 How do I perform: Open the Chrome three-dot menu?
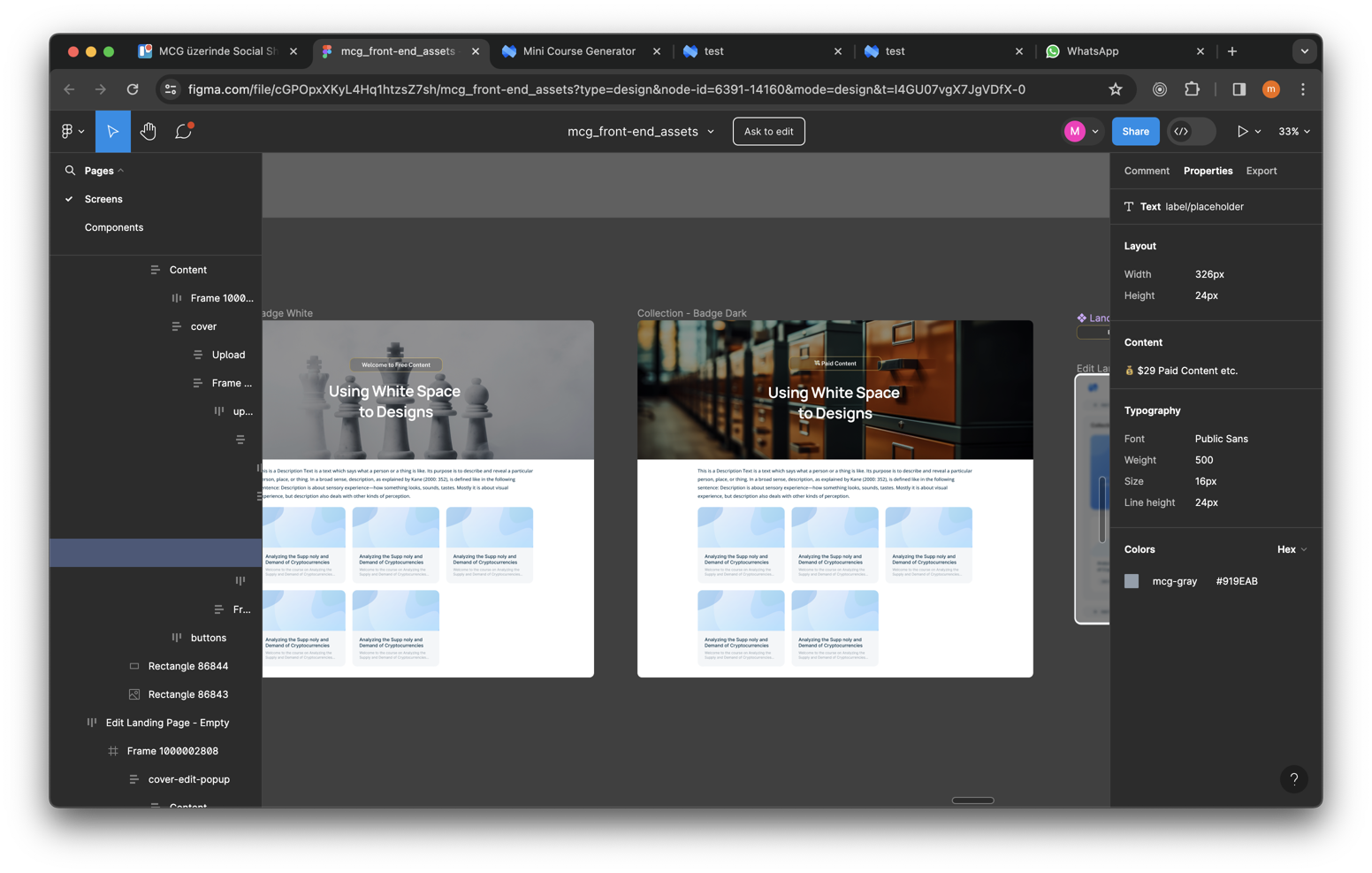(1303, 89)
